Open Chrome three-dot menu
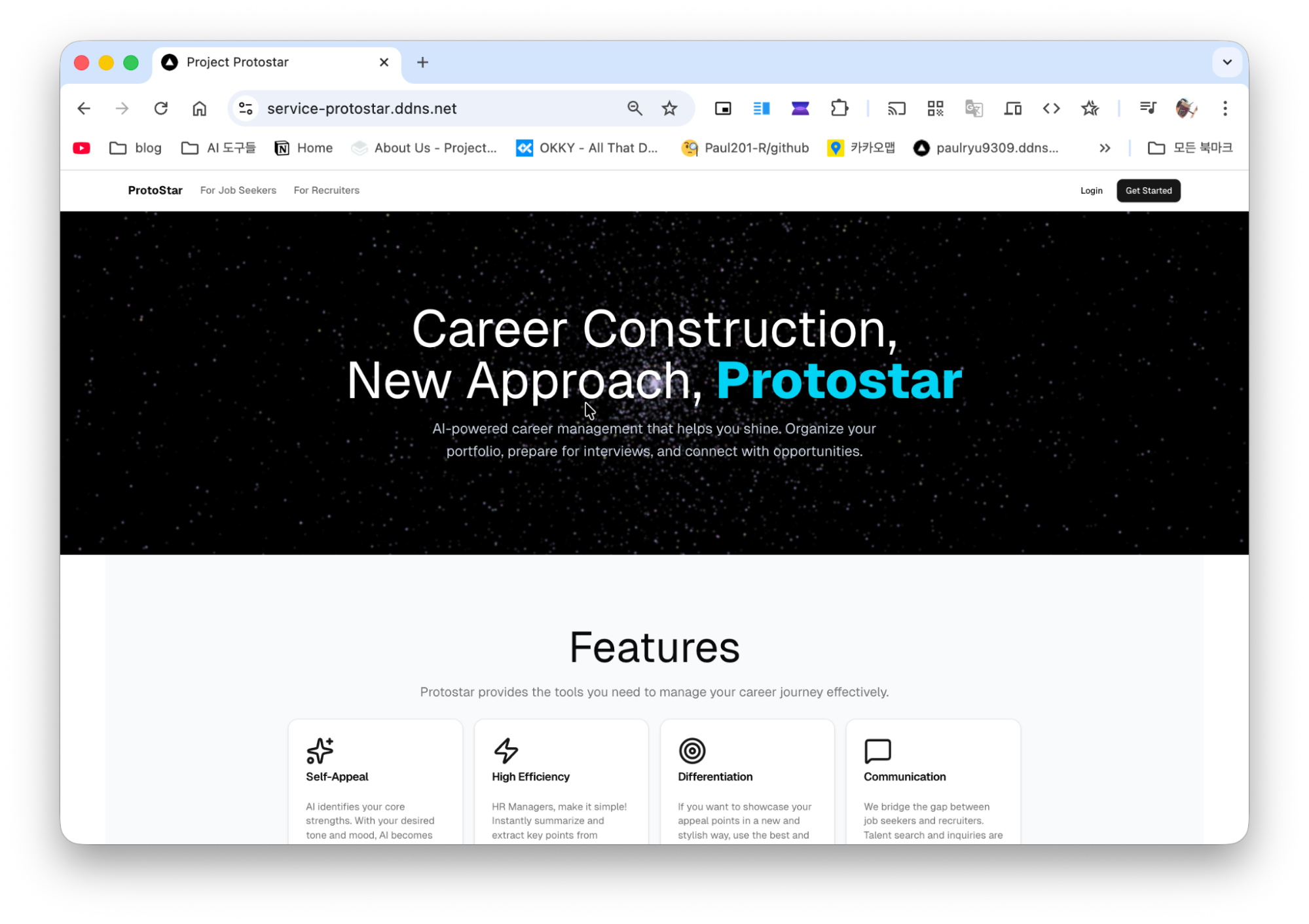 pos(1225,109)
